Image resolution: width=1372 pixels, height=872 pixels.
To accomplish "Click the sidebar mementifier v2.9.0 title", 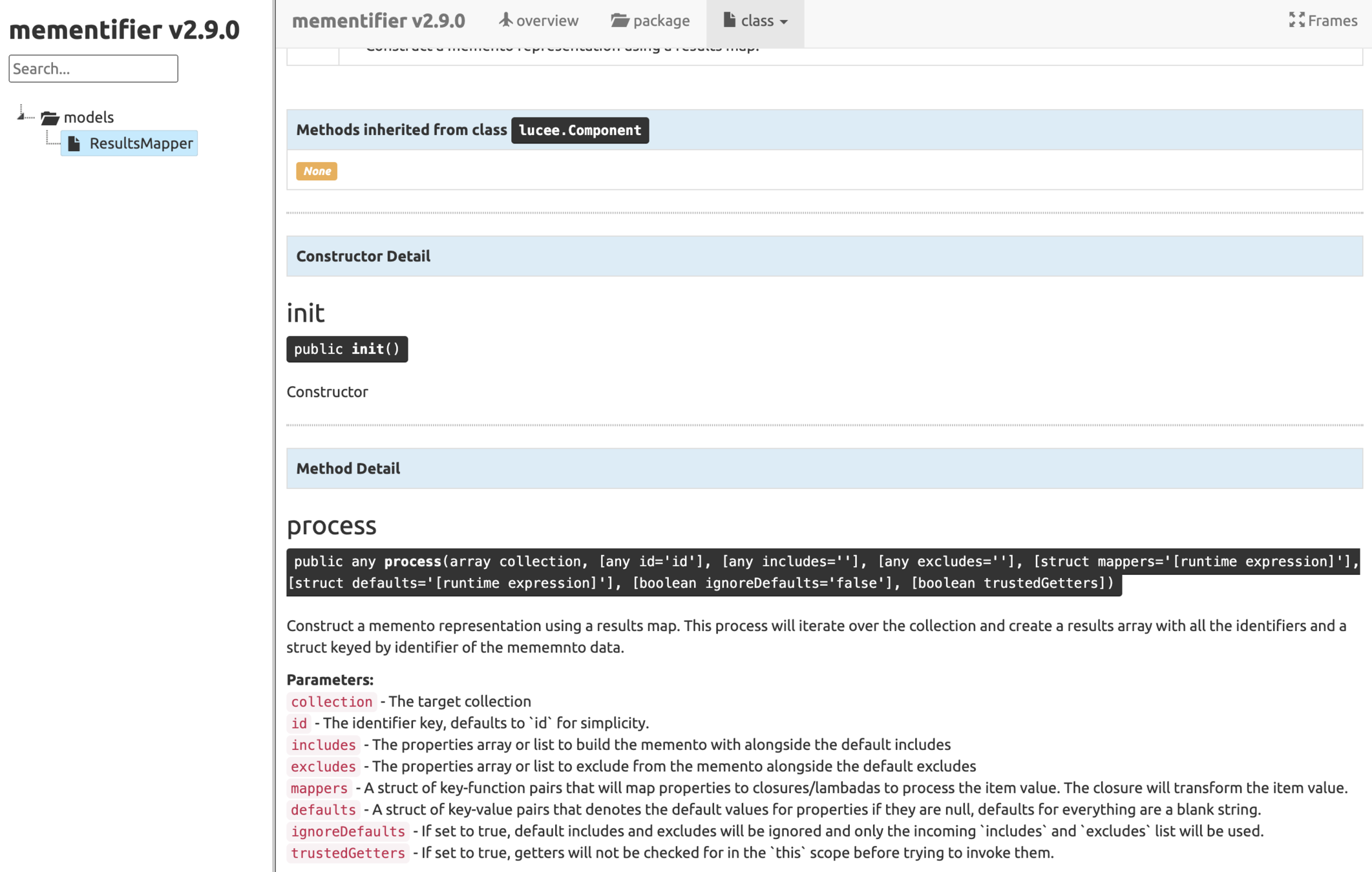I will [x=124, y=30].
